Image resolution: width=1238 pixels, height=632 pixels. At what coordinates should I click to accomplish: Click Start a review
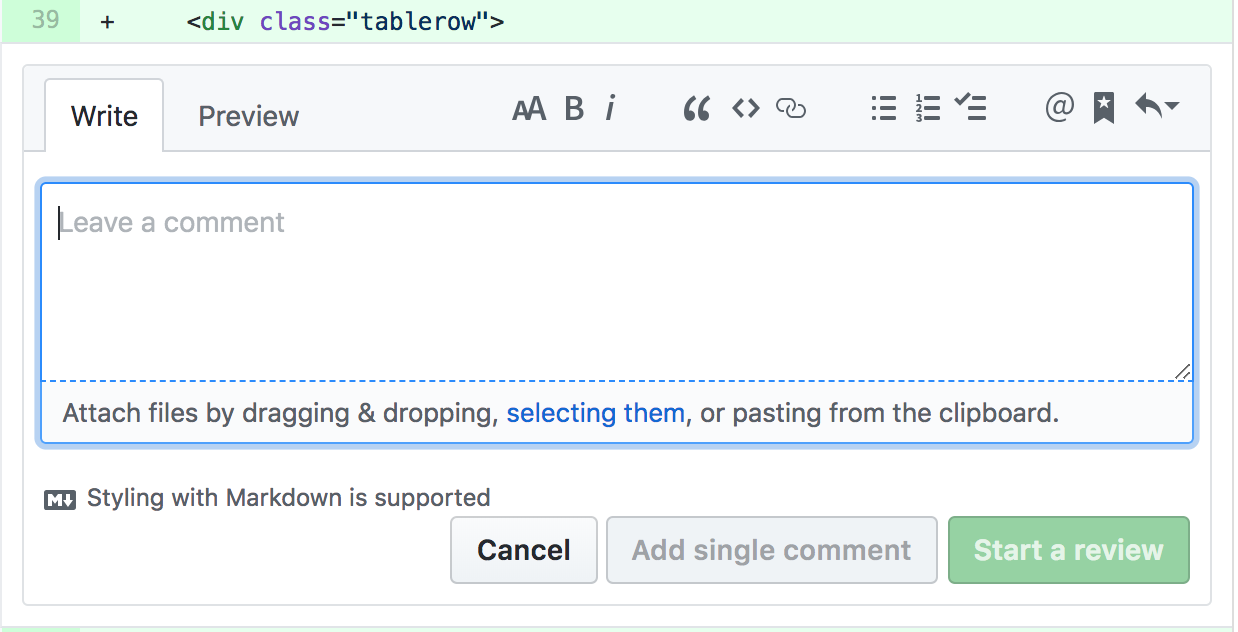coord(1069,550)
